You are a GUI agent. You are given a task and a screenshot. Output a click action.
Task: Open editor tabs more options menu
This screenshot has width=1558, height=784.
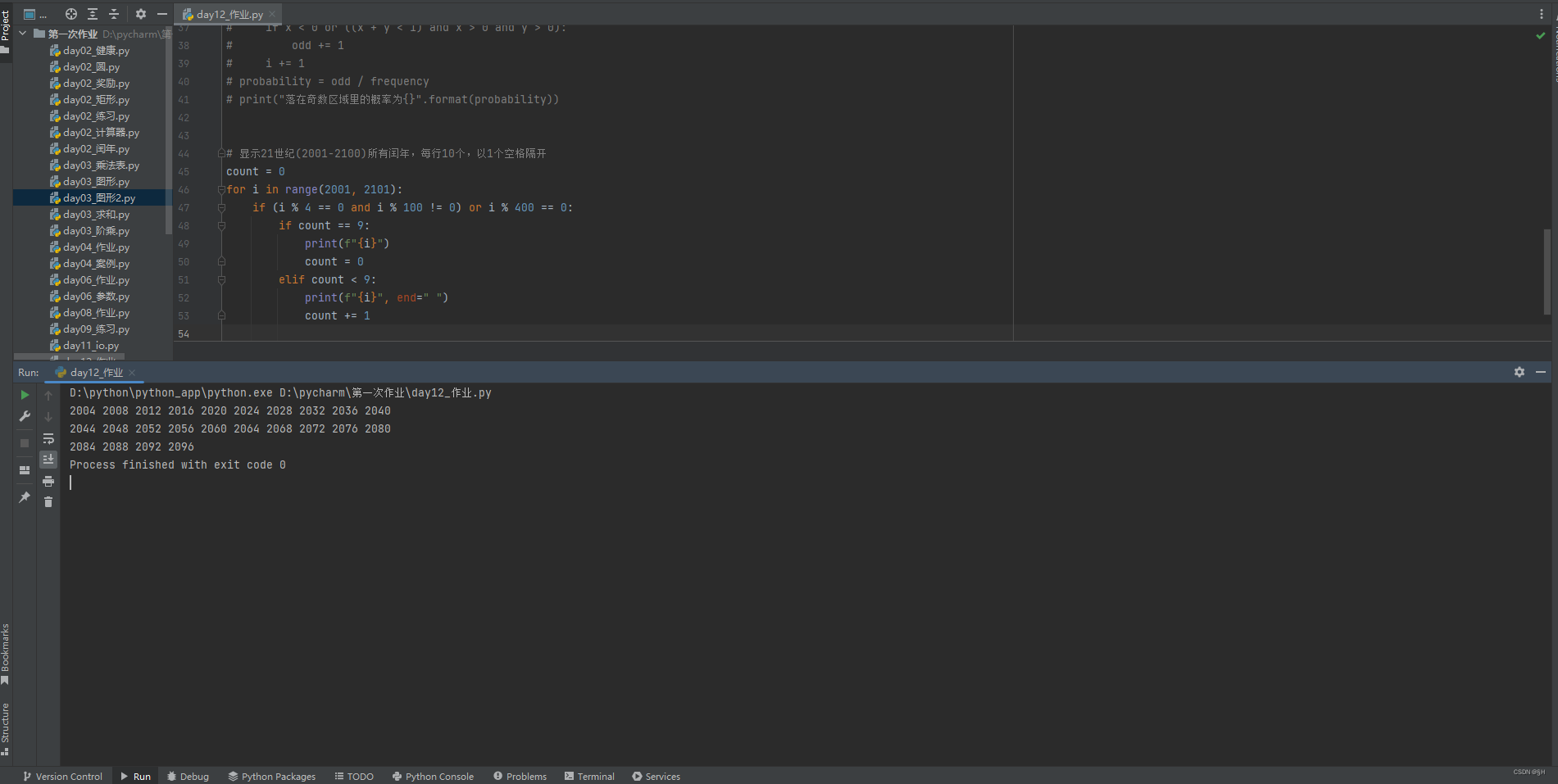pyautogui.click(x=1542, y=14)
